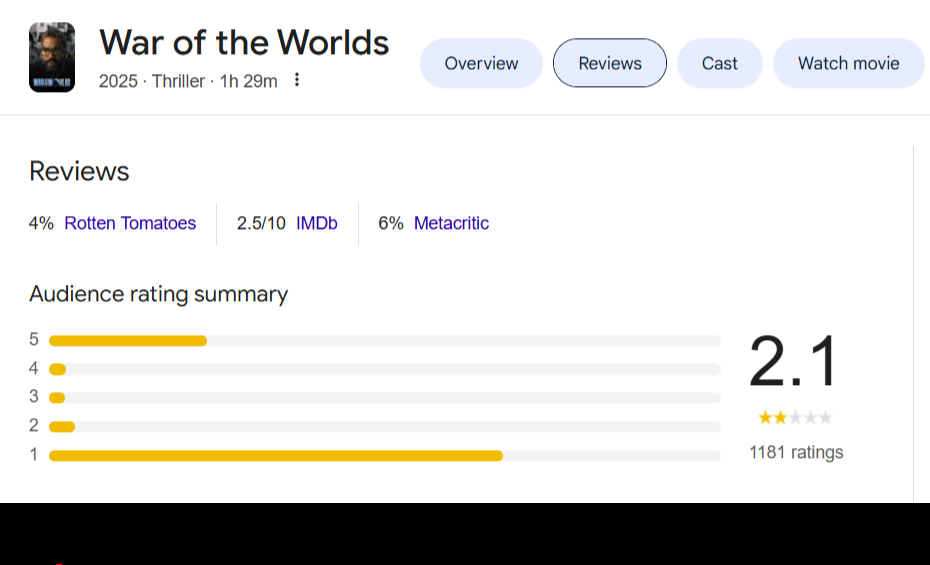Switch to the Overview tab
This screenshot has width=930, height=565.
(481, 63)
